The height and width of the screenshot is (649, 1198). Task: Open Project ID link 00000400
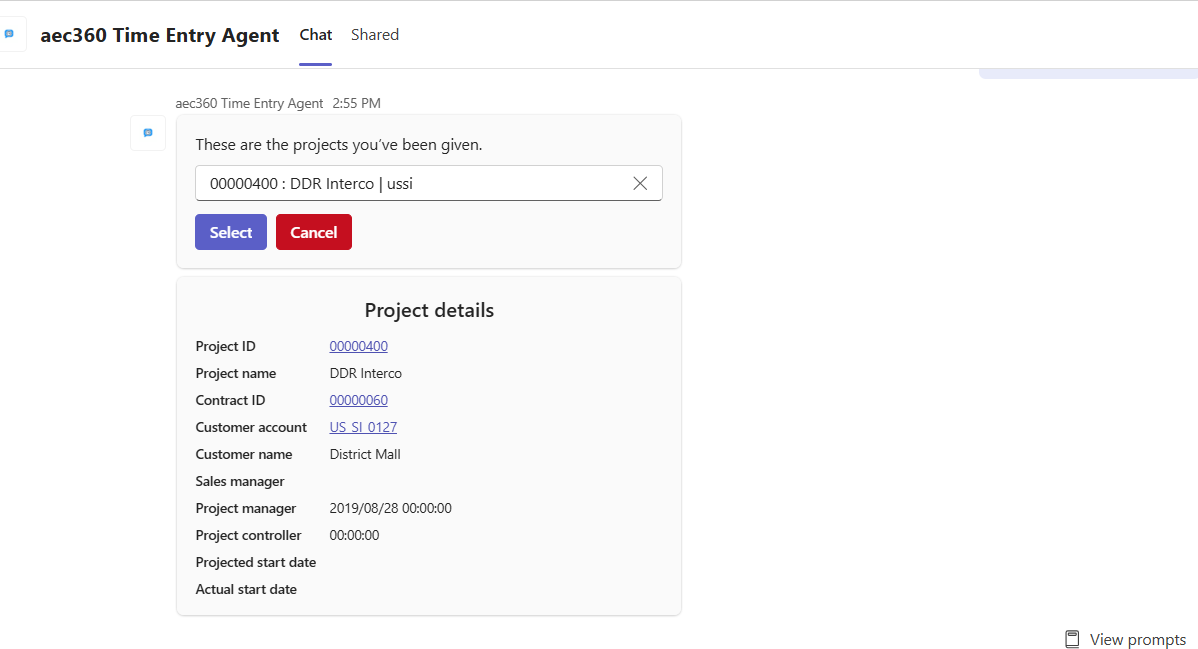point(358,346)
